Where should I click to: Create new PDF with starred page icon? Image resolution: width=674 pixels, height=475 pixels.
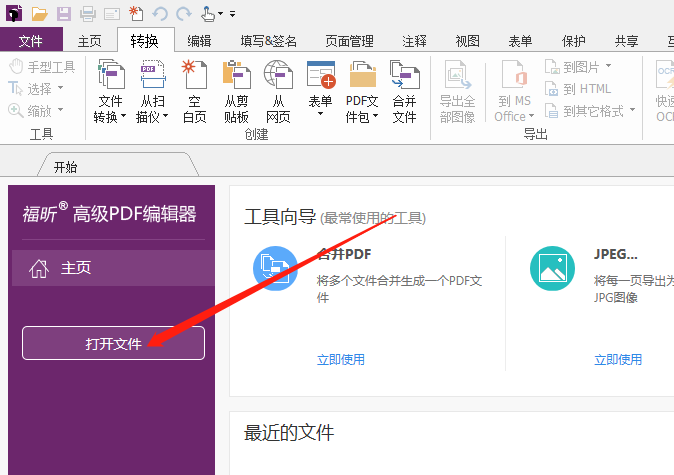click(136, 14)
